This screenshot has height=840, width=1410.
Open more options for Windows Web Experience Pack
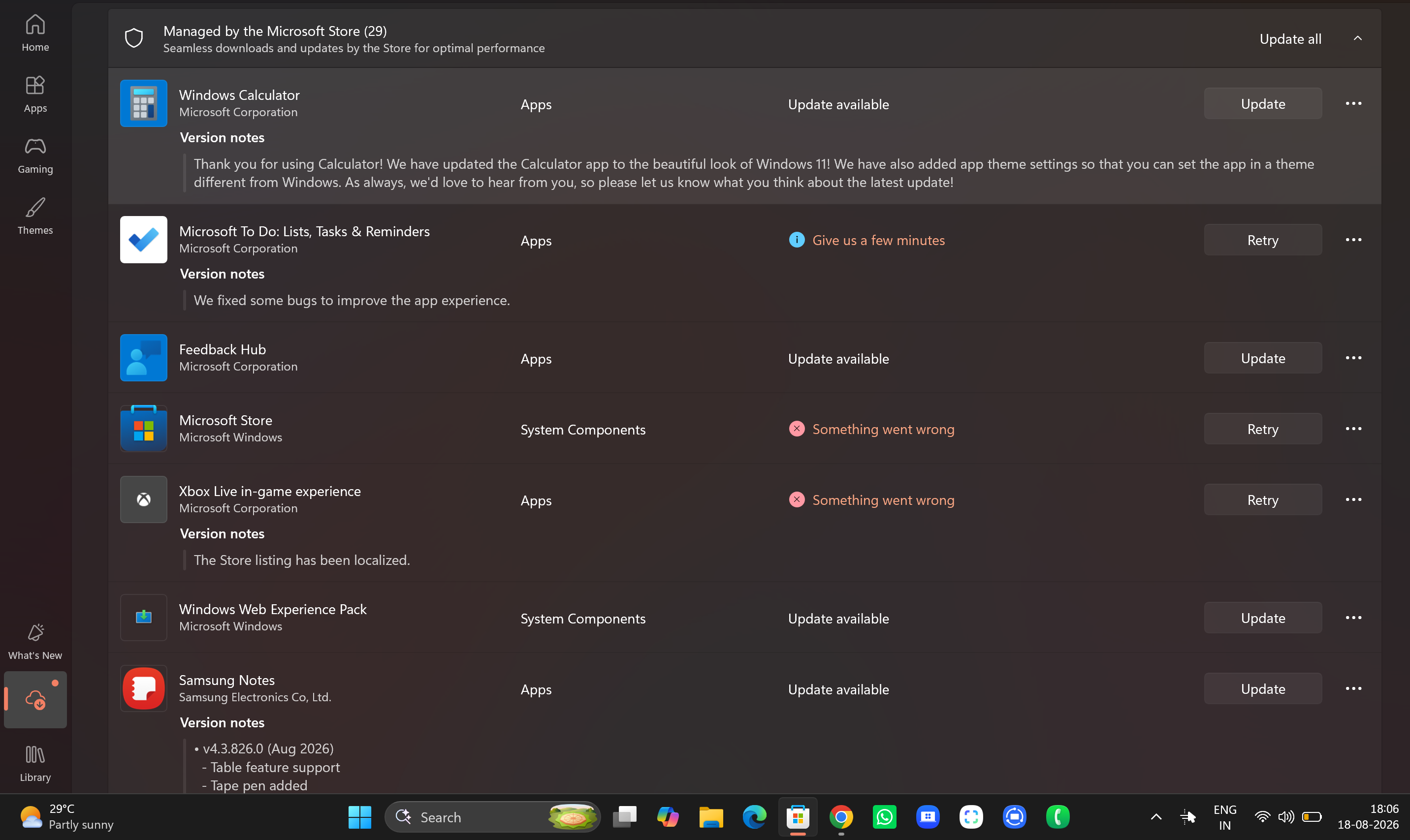point(1353,618)
